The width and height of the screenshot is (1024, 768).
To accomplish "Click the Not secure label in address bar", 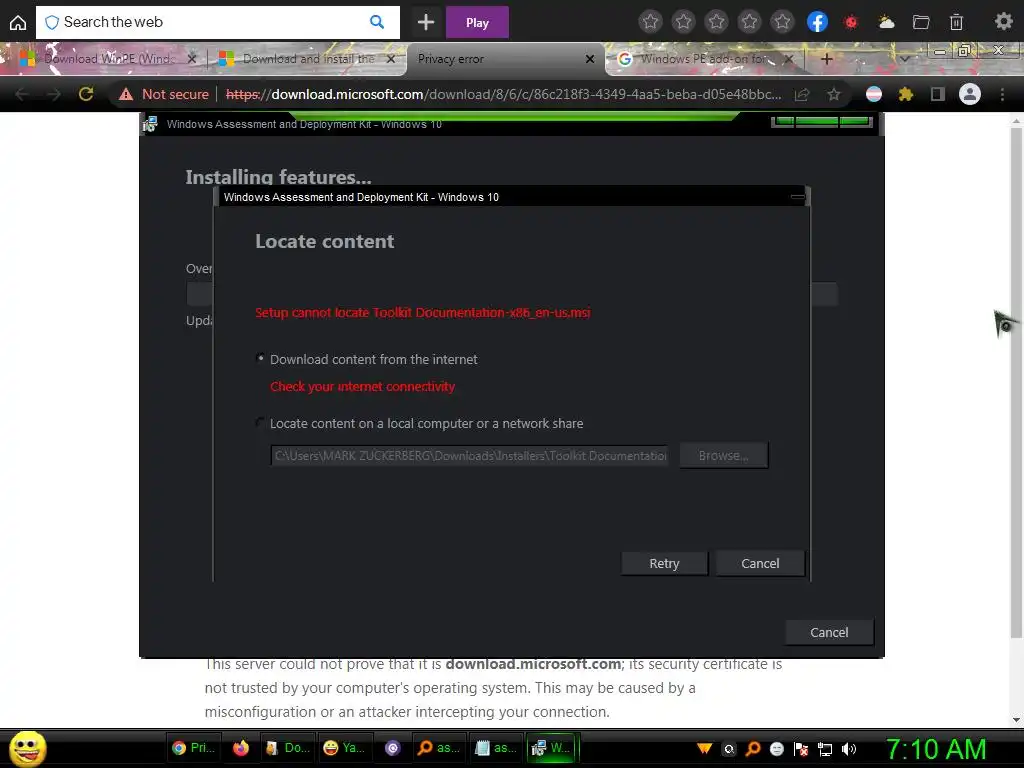I will 175,94.
